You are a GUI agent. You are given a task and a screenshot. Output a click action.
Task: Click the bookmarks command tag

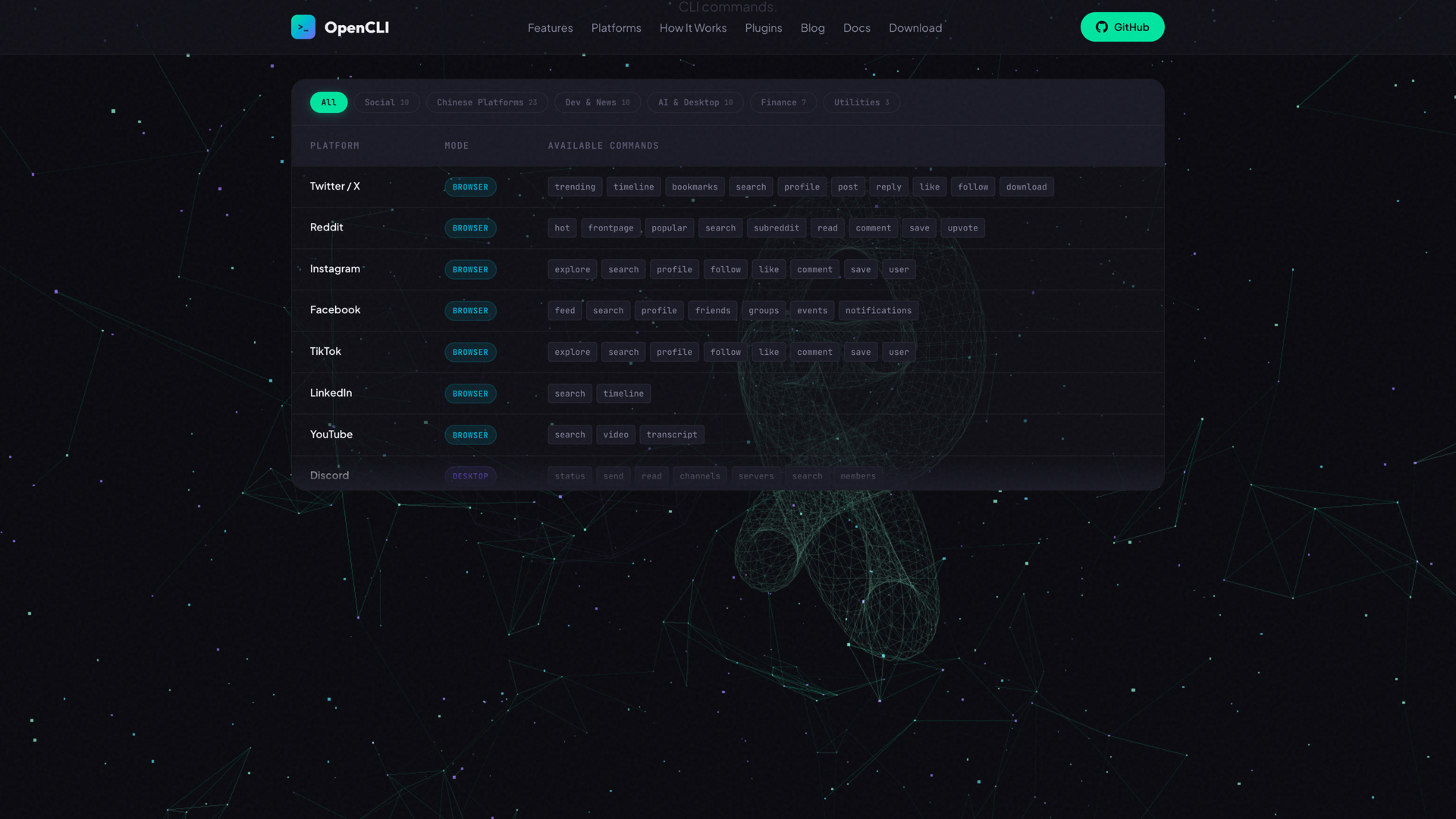(x=695, y=187)
